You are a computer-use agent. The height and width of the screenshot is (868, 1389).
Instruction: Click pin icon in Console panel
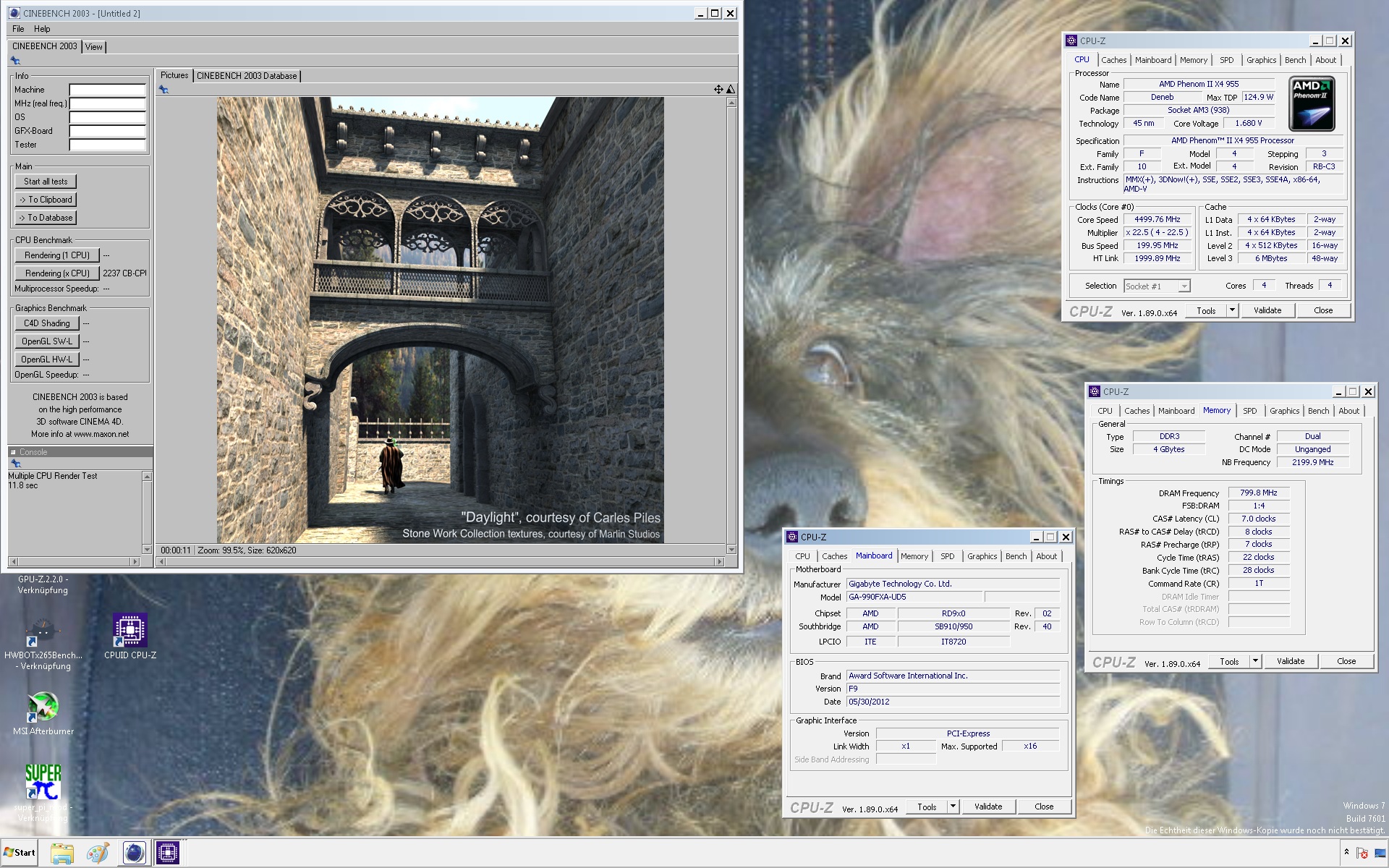point(15,464)
